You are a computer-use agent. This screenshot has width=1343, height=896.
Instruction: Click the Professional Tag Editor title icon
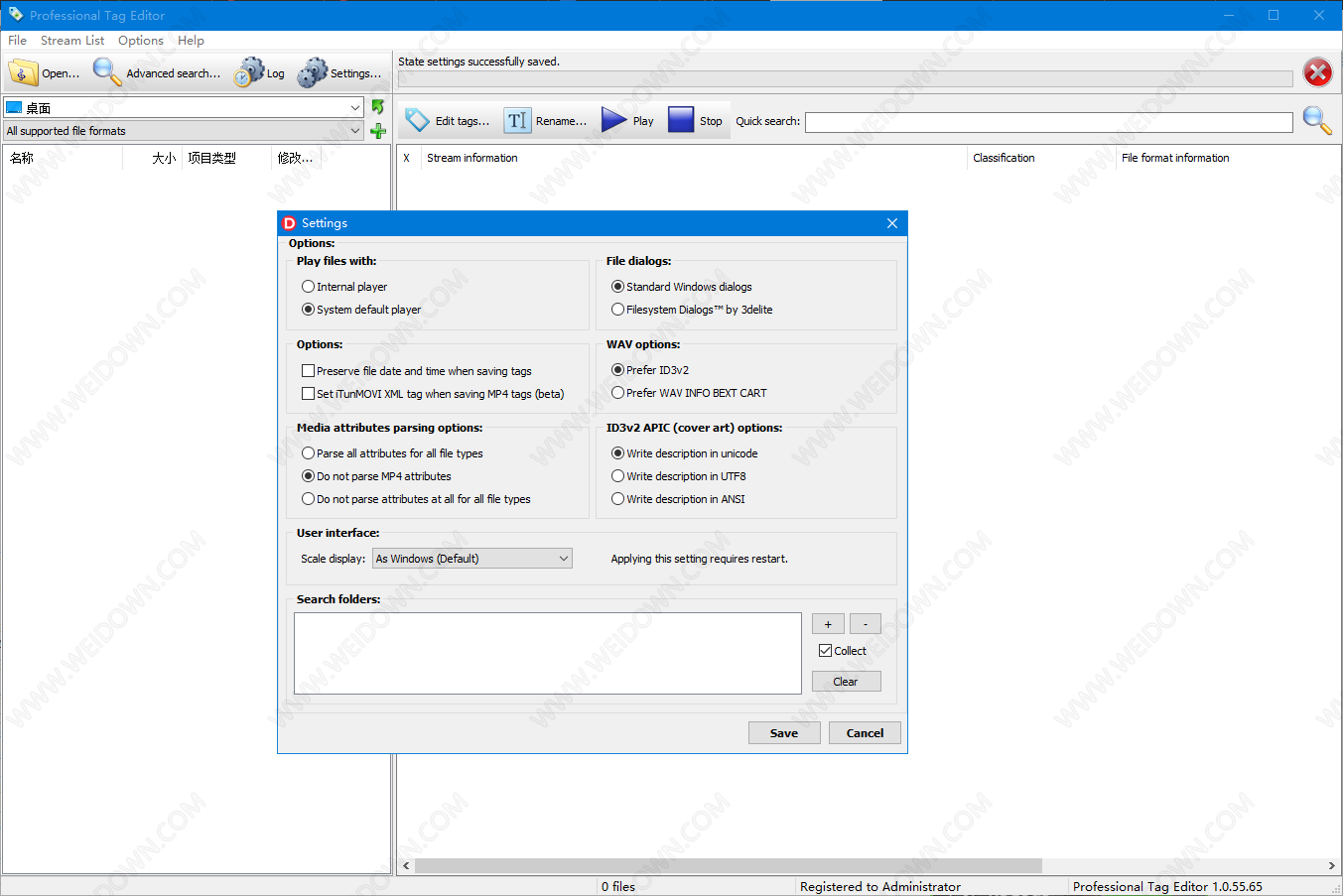(16, 15)
